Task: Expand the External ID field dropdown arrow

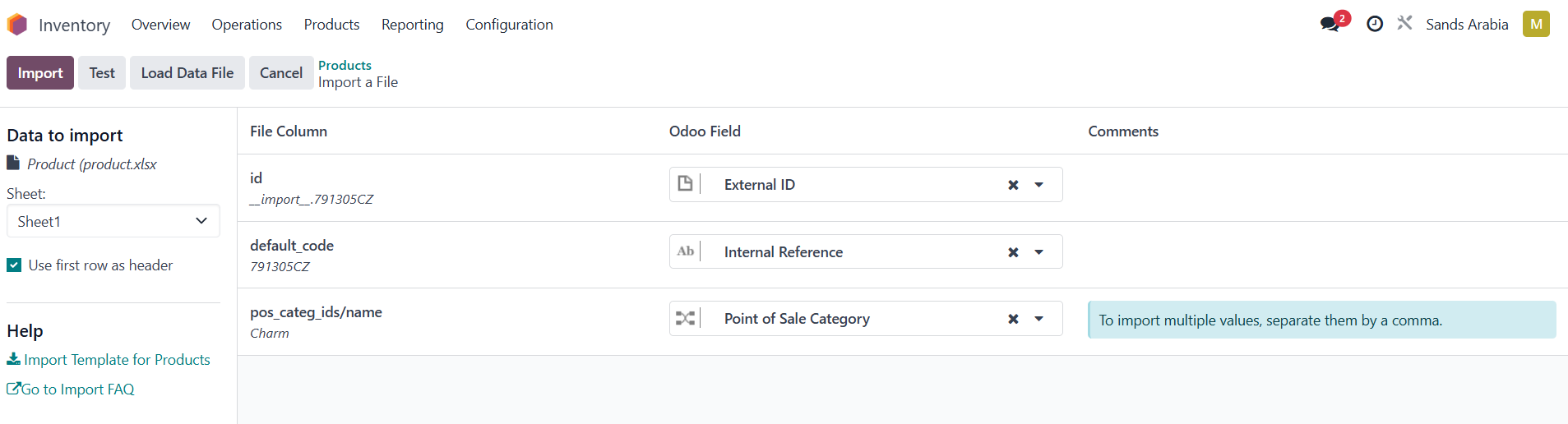Action: 1039,185
